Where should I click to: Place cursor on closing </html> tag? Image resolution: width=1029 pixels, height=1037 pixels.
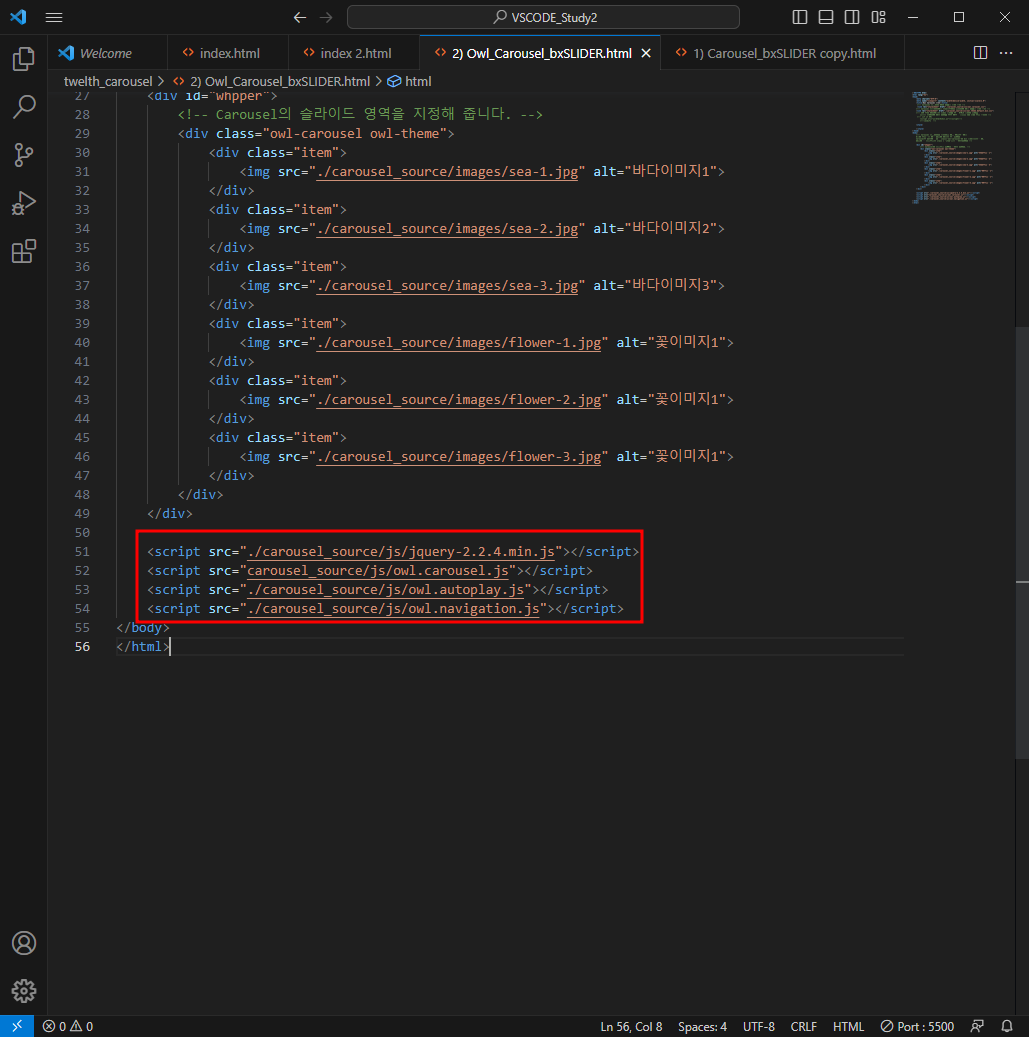coord(143,647)
